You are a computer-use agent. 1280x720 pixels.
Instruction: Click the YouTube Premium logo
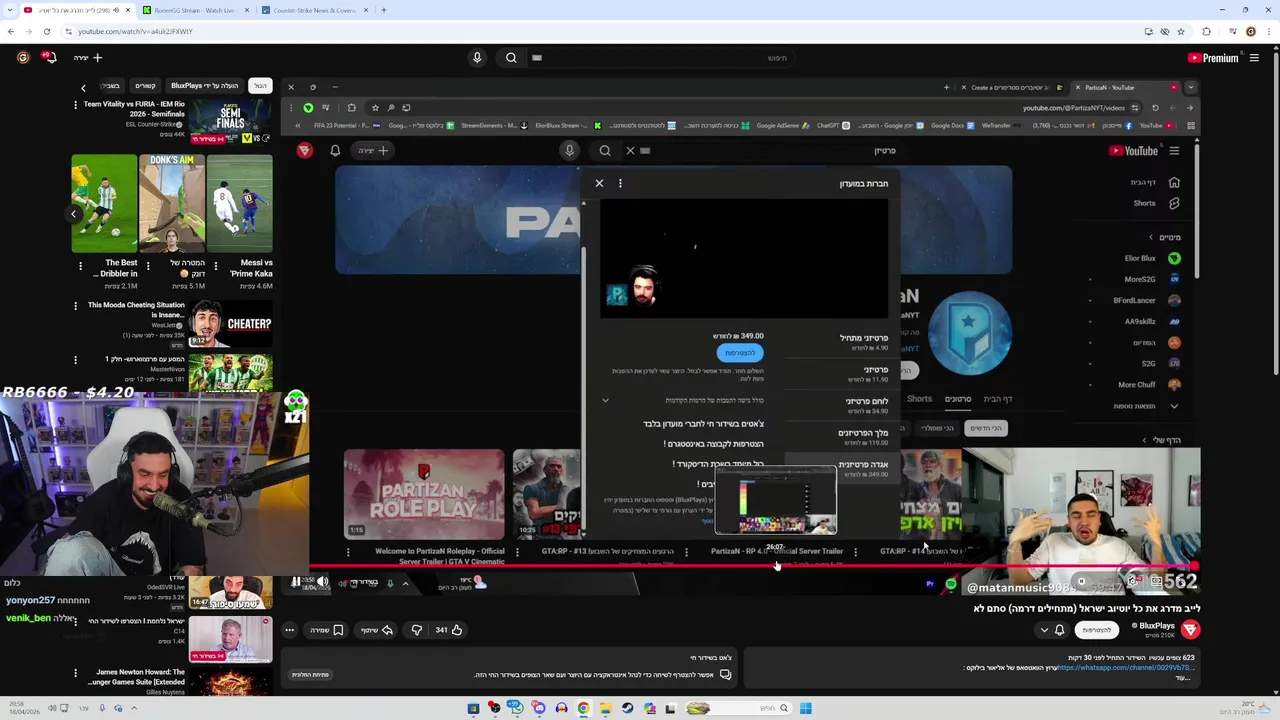pos(1212,58)
